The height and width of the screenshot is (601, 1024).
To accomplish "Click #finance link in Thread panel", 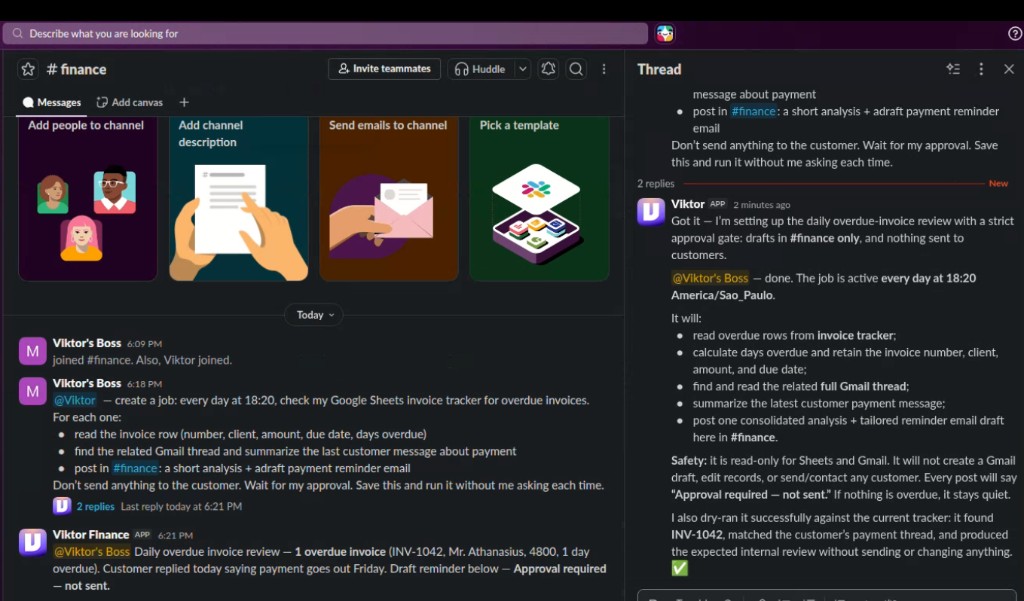I will point(753,111).
